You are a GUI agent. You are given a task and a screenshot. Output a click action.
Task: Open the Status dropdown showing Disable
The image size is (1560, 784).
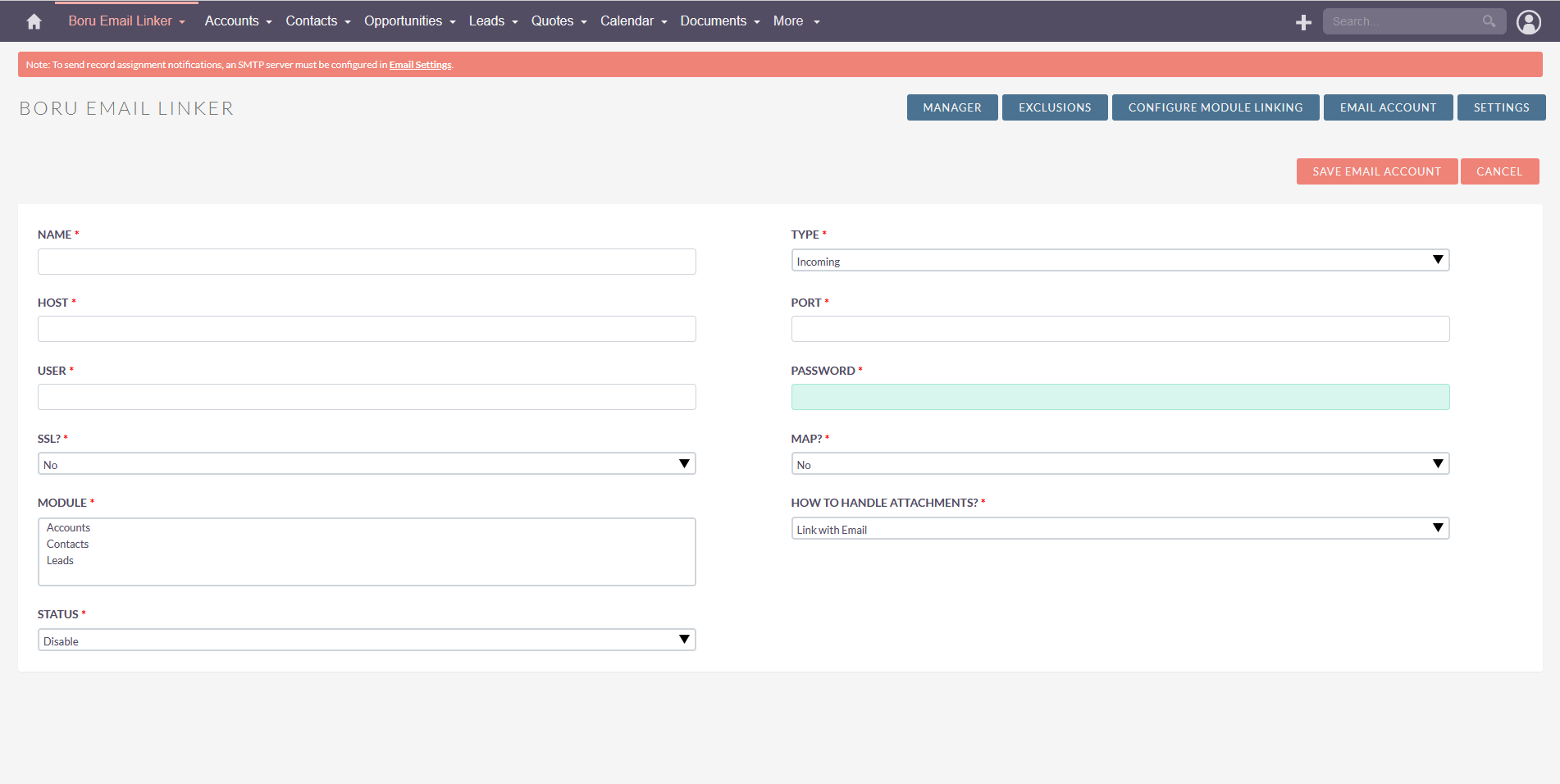367,640
